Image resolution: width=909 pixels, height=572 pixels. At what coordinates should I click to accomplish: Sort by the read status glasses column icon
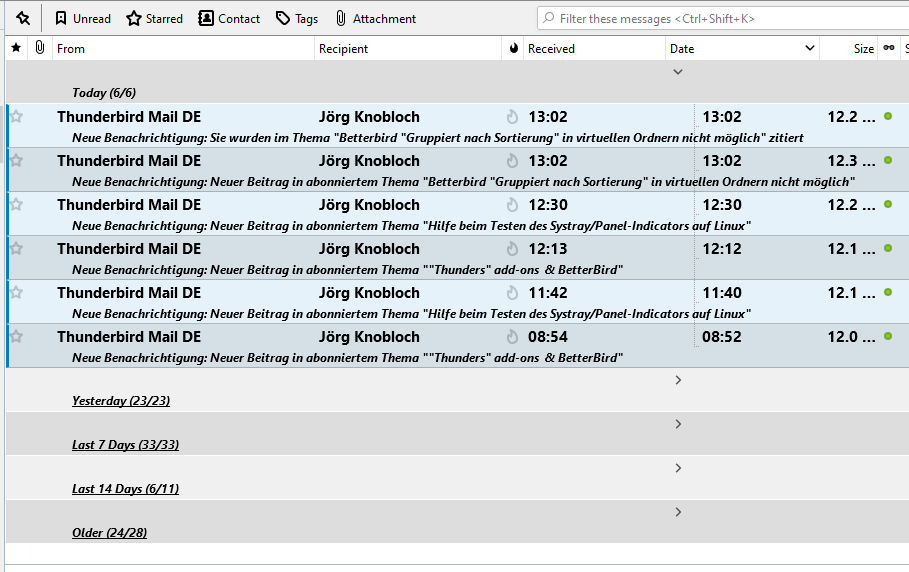click(889, 48)
